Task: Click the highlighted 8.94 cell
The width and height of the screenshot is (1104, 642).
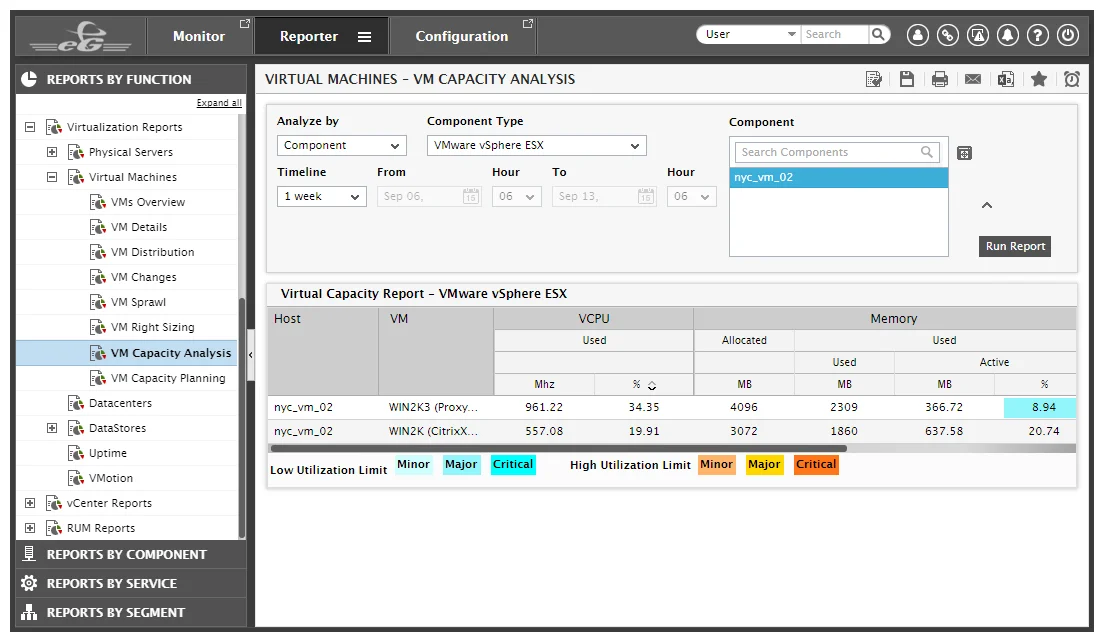Action: 1040,408
